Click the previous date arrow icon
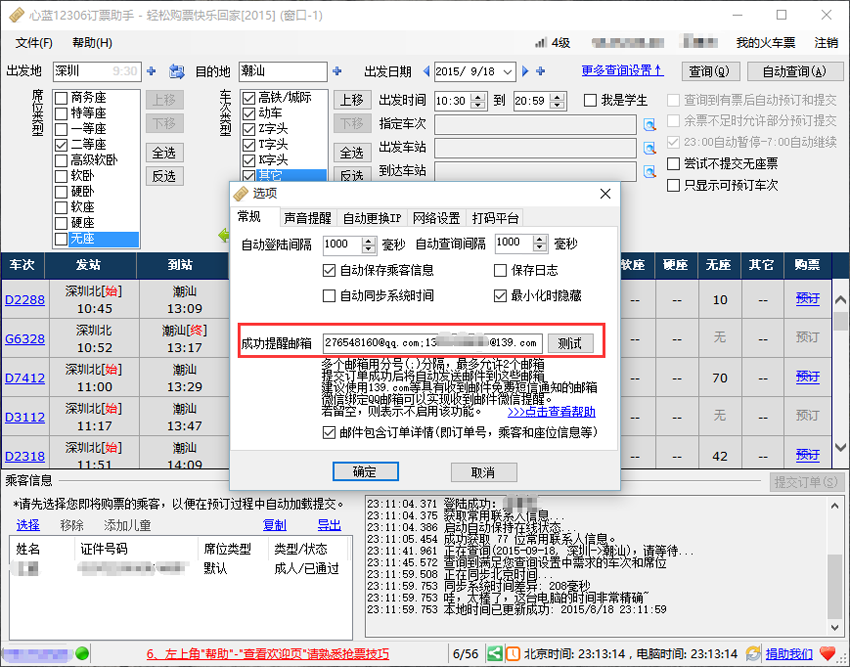The width and height of the screenshot is (850, 667). [x=427, y=71]
